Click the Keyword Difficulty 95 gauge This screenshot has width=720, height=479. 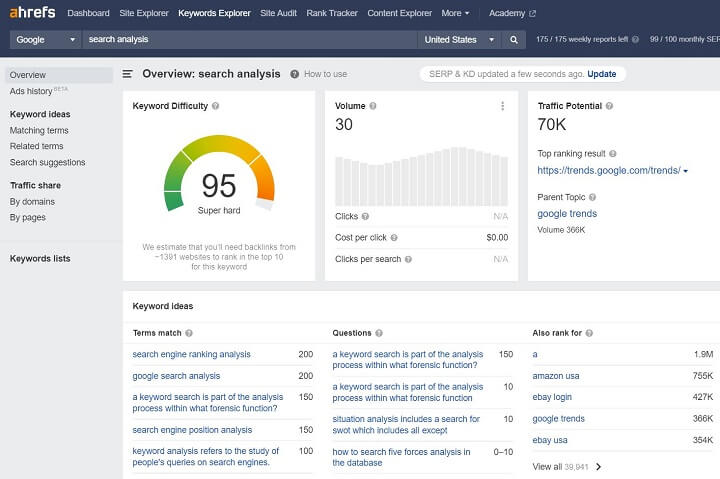[219, 175]
